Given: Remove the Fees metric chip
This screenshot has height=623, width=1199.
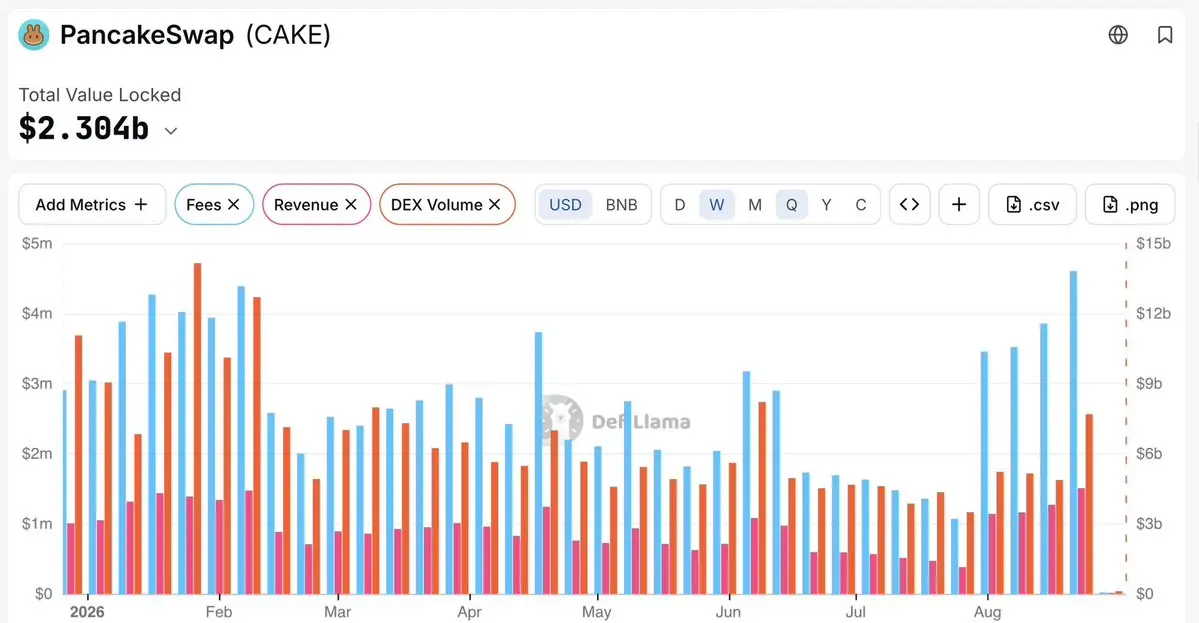Looking at the screenshot, I should tap(234, 205).
